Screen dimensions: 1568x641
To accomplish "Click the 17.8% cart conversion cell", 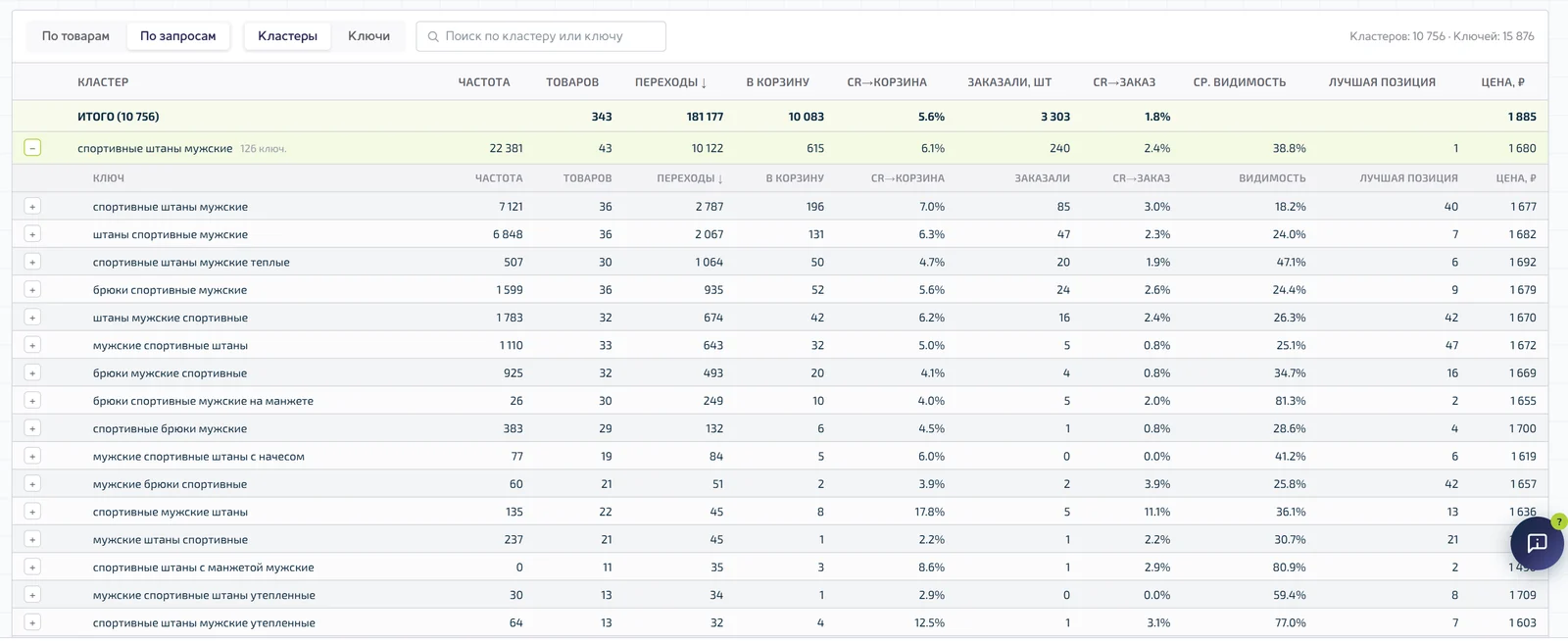I will tap(929, 512).
